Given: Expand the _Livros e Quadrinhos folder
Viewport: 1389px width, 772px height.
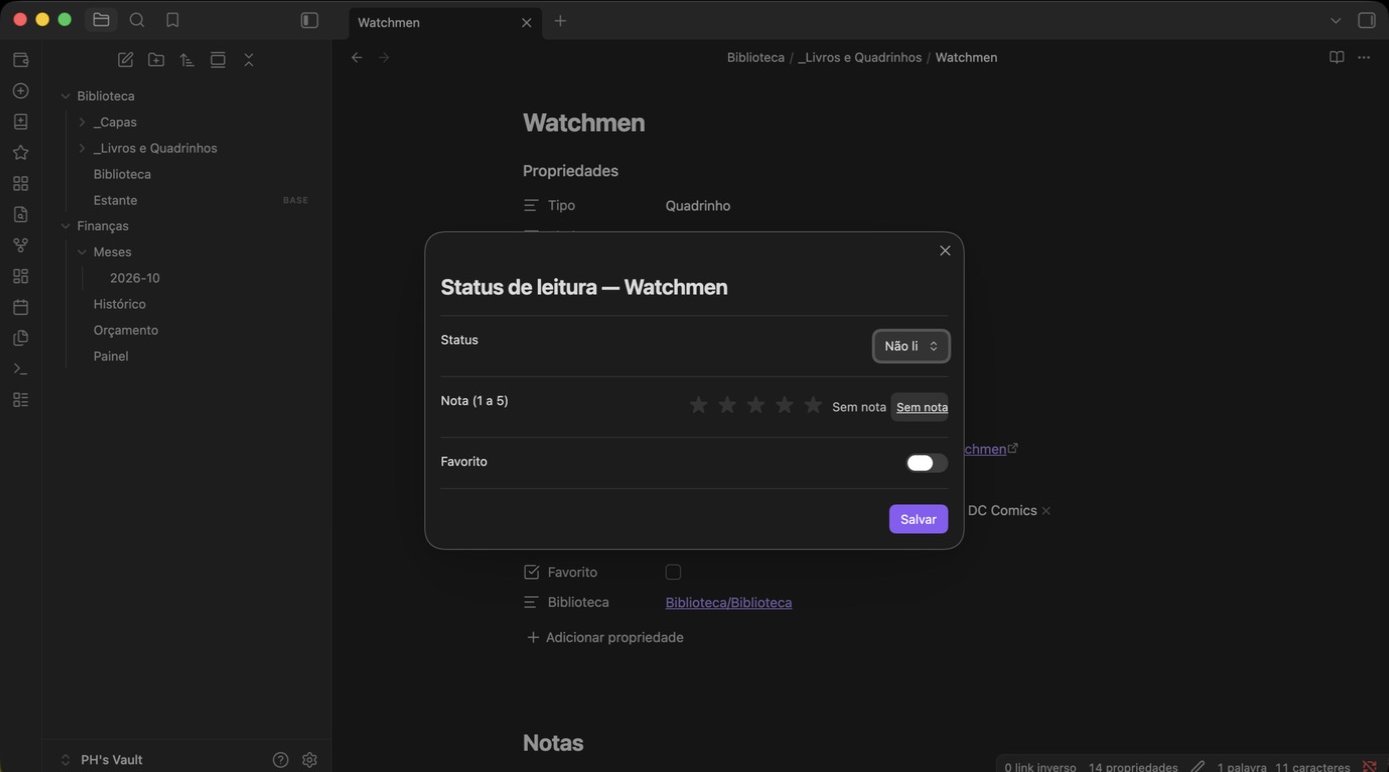Looking at the screenshot, I should pyautogui.click(x=82, y=148).
